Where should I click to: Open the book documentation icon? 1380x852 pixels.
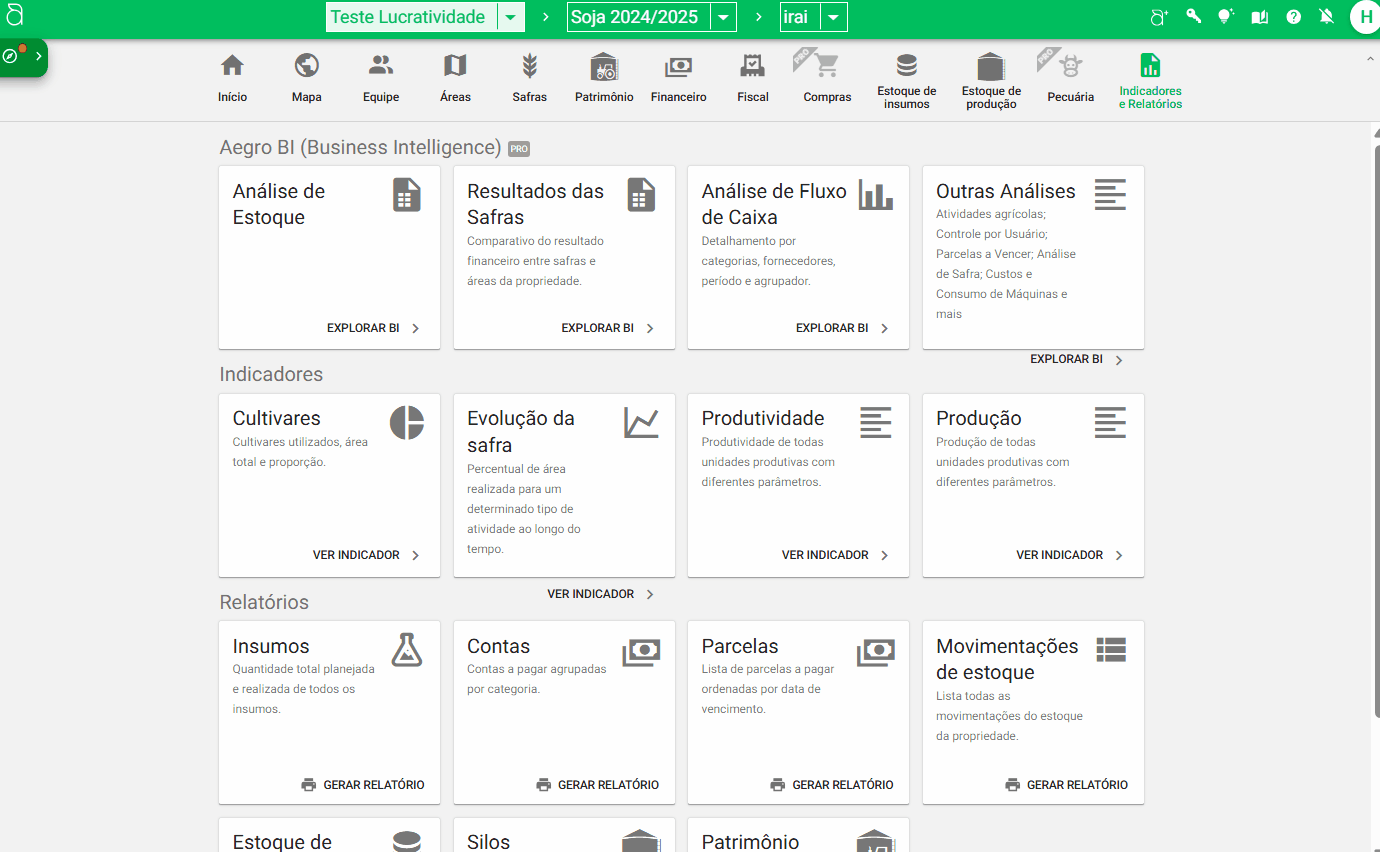(x=1260, y=16)
